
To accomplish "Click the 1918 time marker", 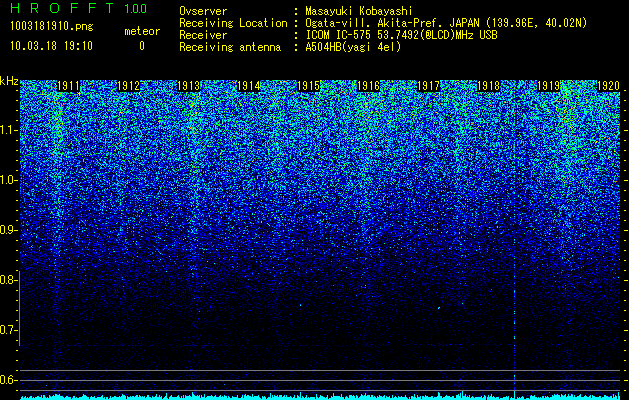I will coord(489,86).
